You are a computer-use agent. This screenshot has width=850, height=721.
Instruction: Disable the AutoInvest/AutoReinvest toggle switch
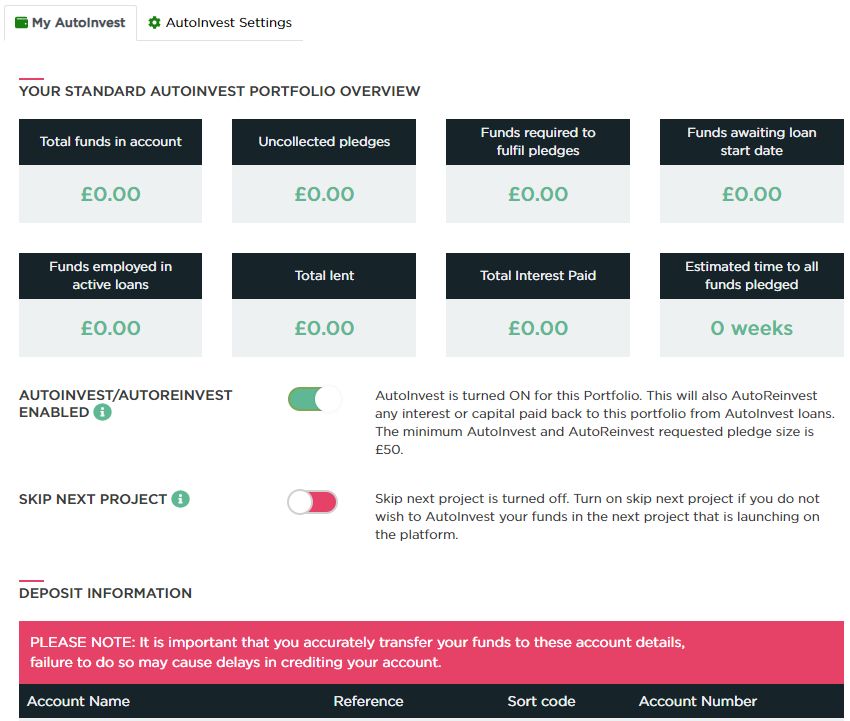314,400
